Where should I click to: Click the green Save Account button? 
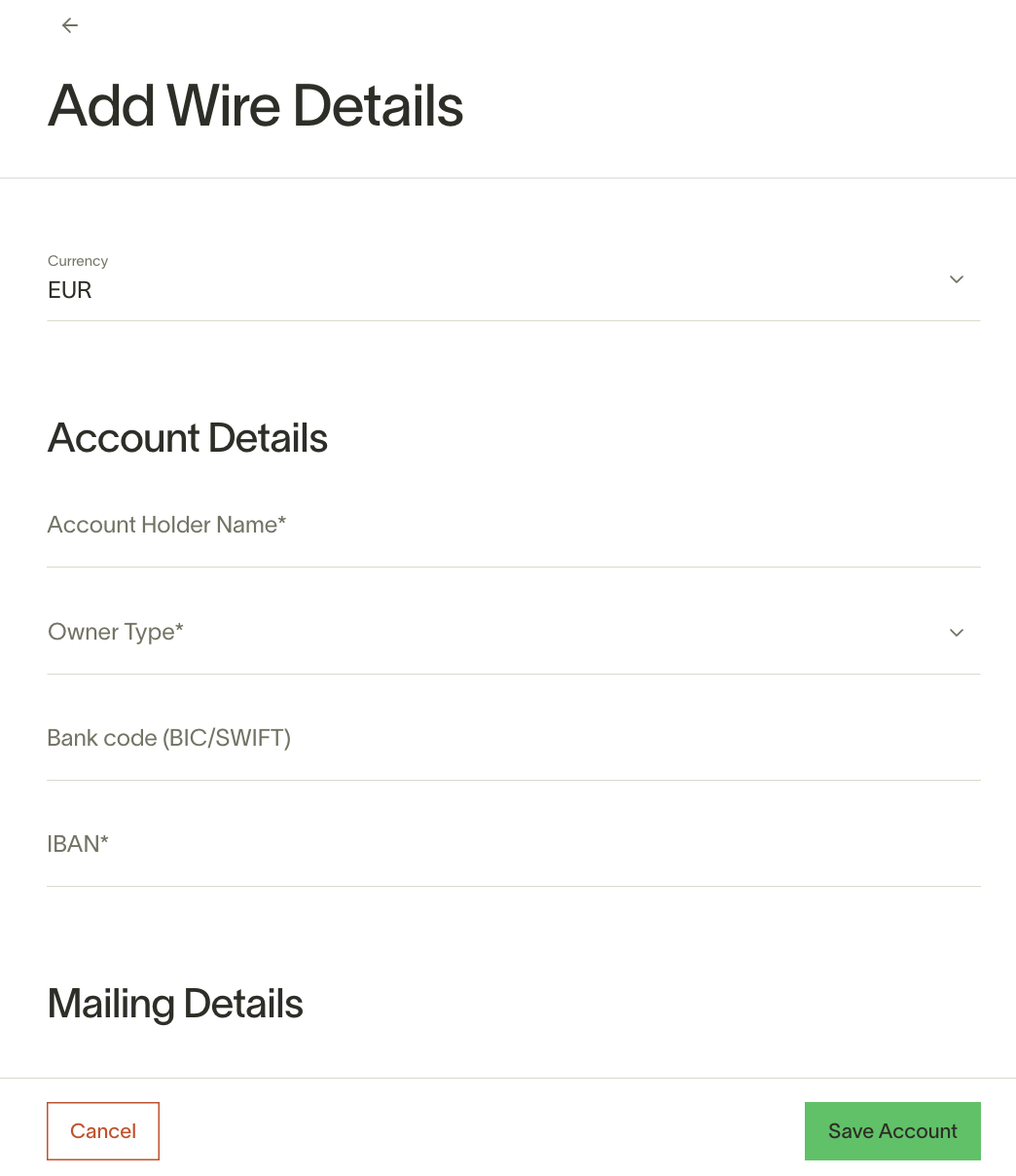[x=892, y=1131]
